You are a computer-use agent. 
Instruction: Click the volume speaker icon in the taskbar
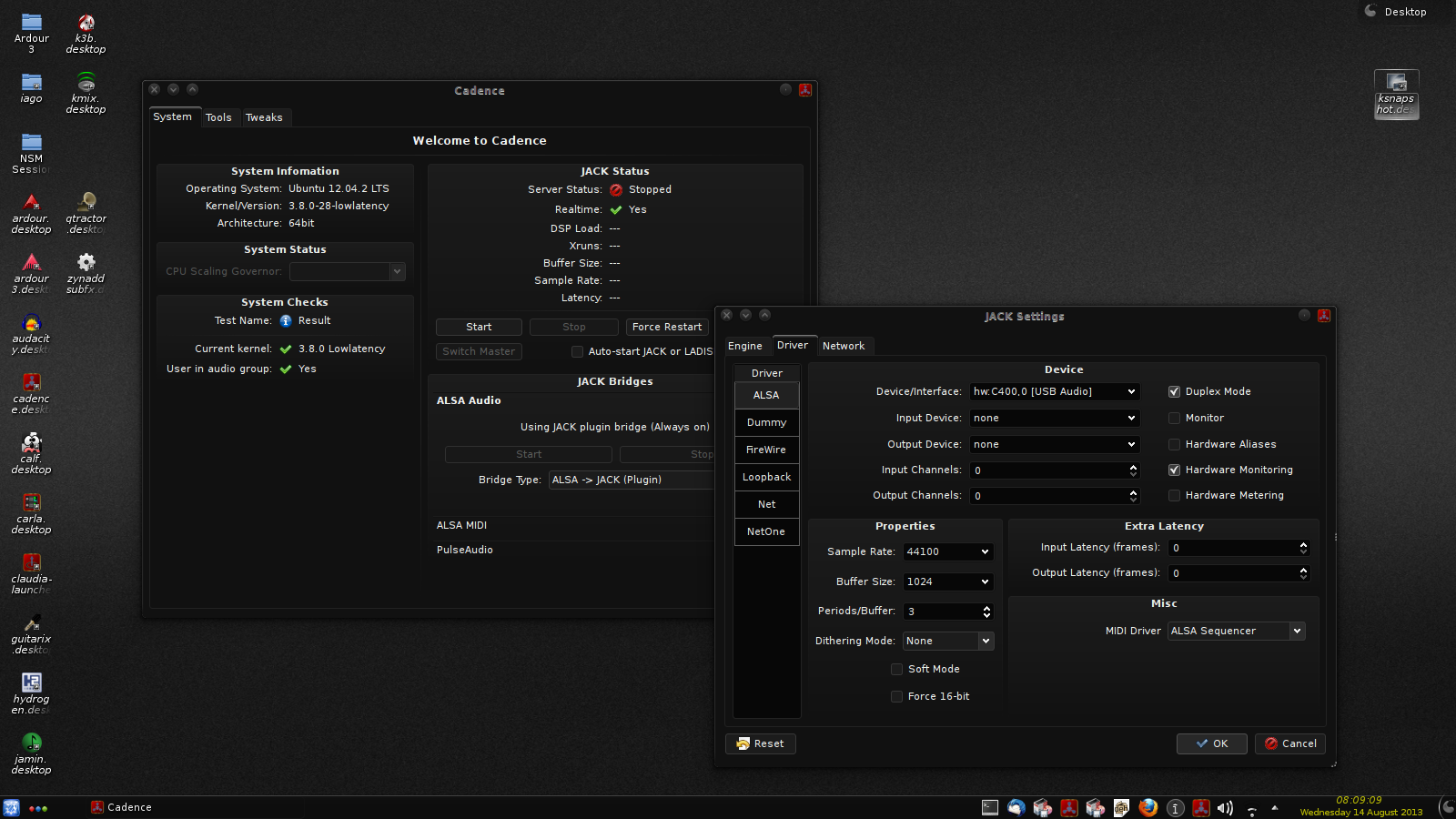click(1225, 808)
